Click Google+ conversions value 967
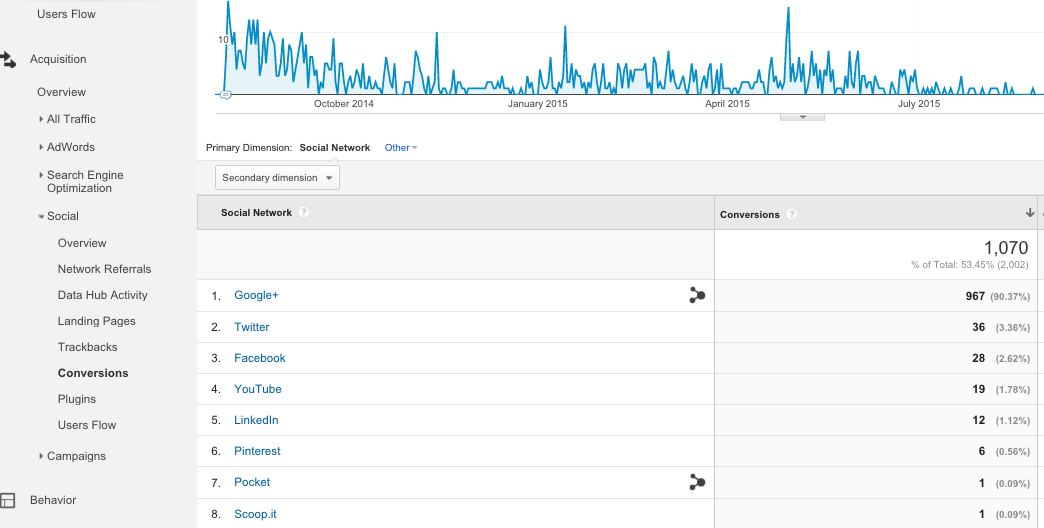 [975, 296]
